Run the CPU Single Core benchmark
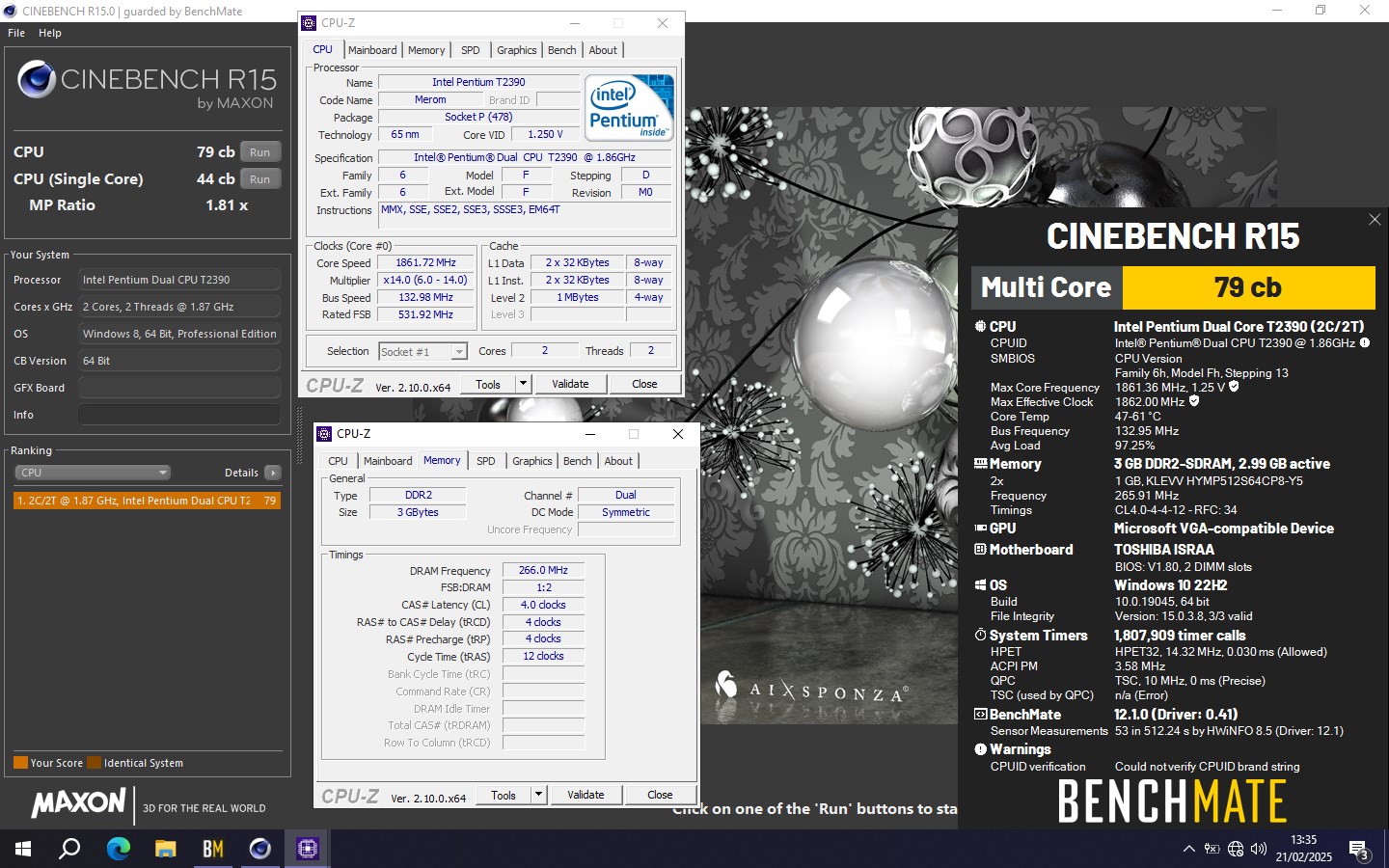 point(260,179)
